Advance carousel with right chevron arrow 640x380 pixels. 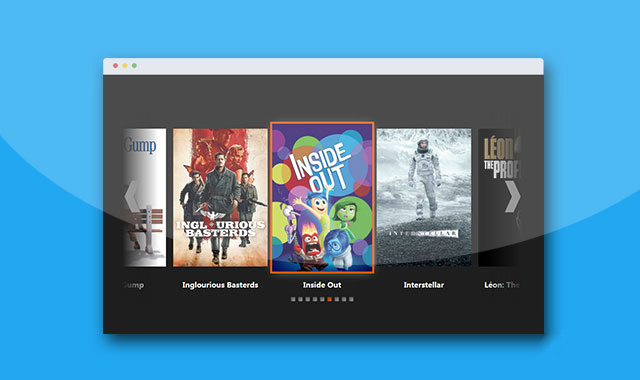pyautogui.click(x=513, y=197)
